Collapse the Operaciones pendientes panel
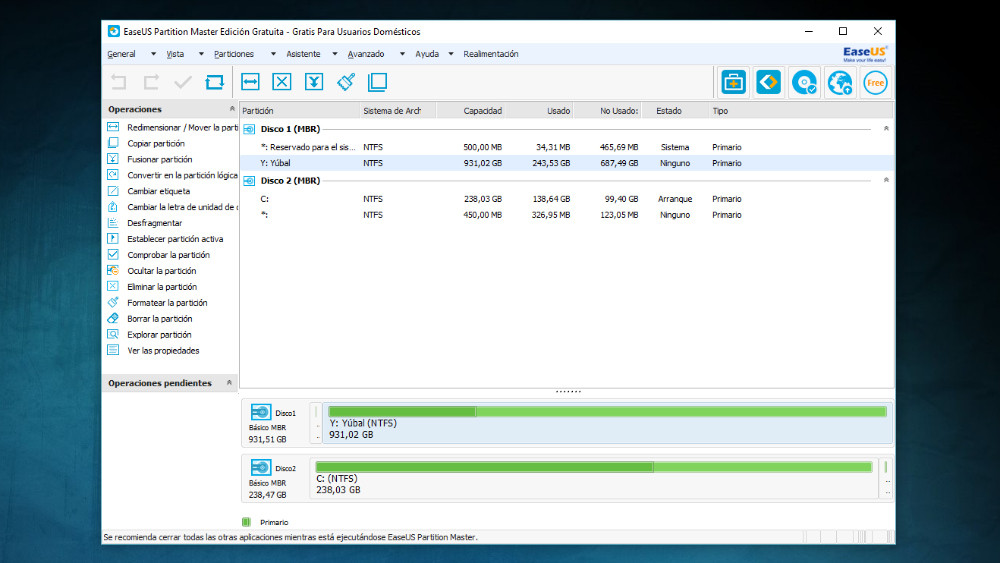The image size is (1000, 563). point(229,383)
